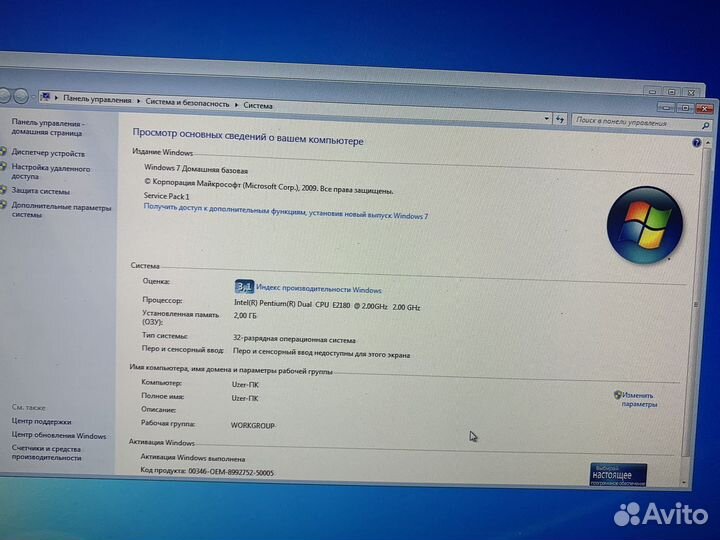Screen dimensions: 720x540
Task: Click link to get new Windows 7 edition features
Action: point(286,211)
